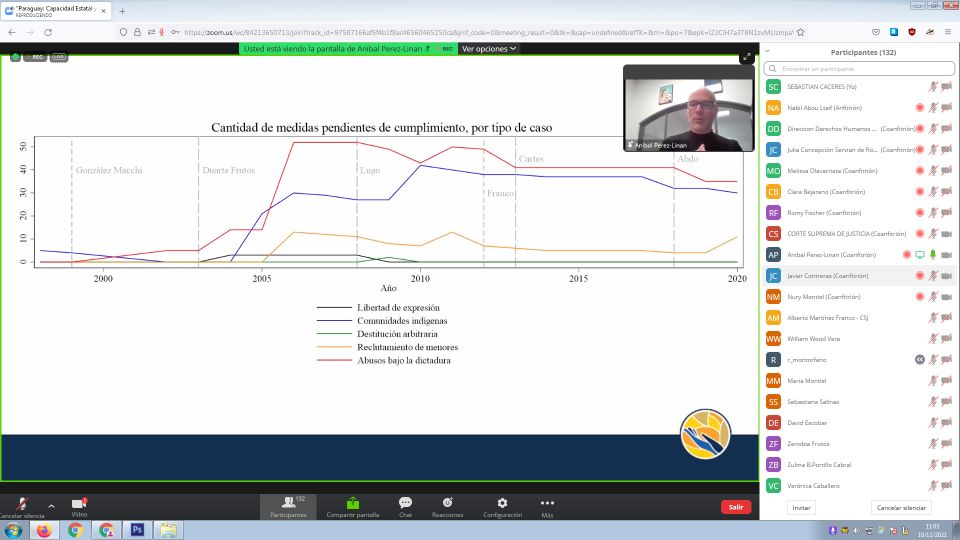Bookmark this page with star icon

(x=800, y=32)
